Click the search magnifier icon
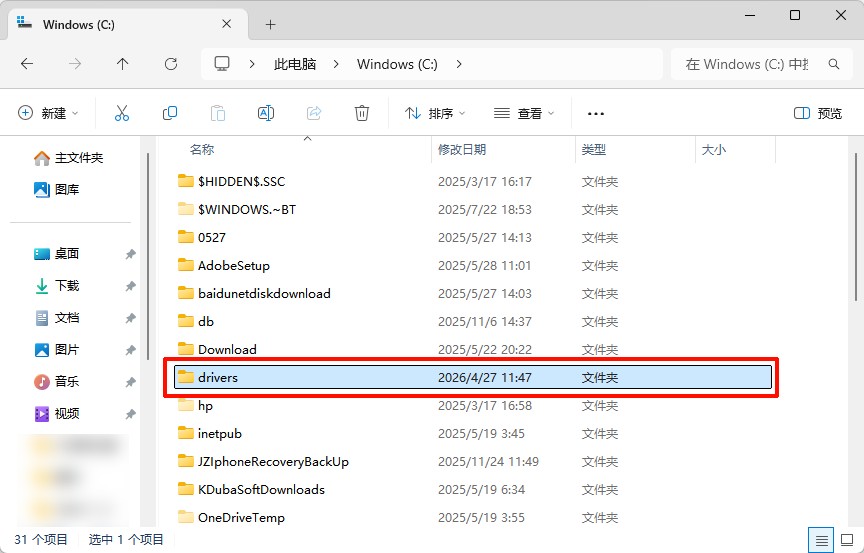This screenshot has height=553, width=864. pyautogui.click(x=834, y=64)
